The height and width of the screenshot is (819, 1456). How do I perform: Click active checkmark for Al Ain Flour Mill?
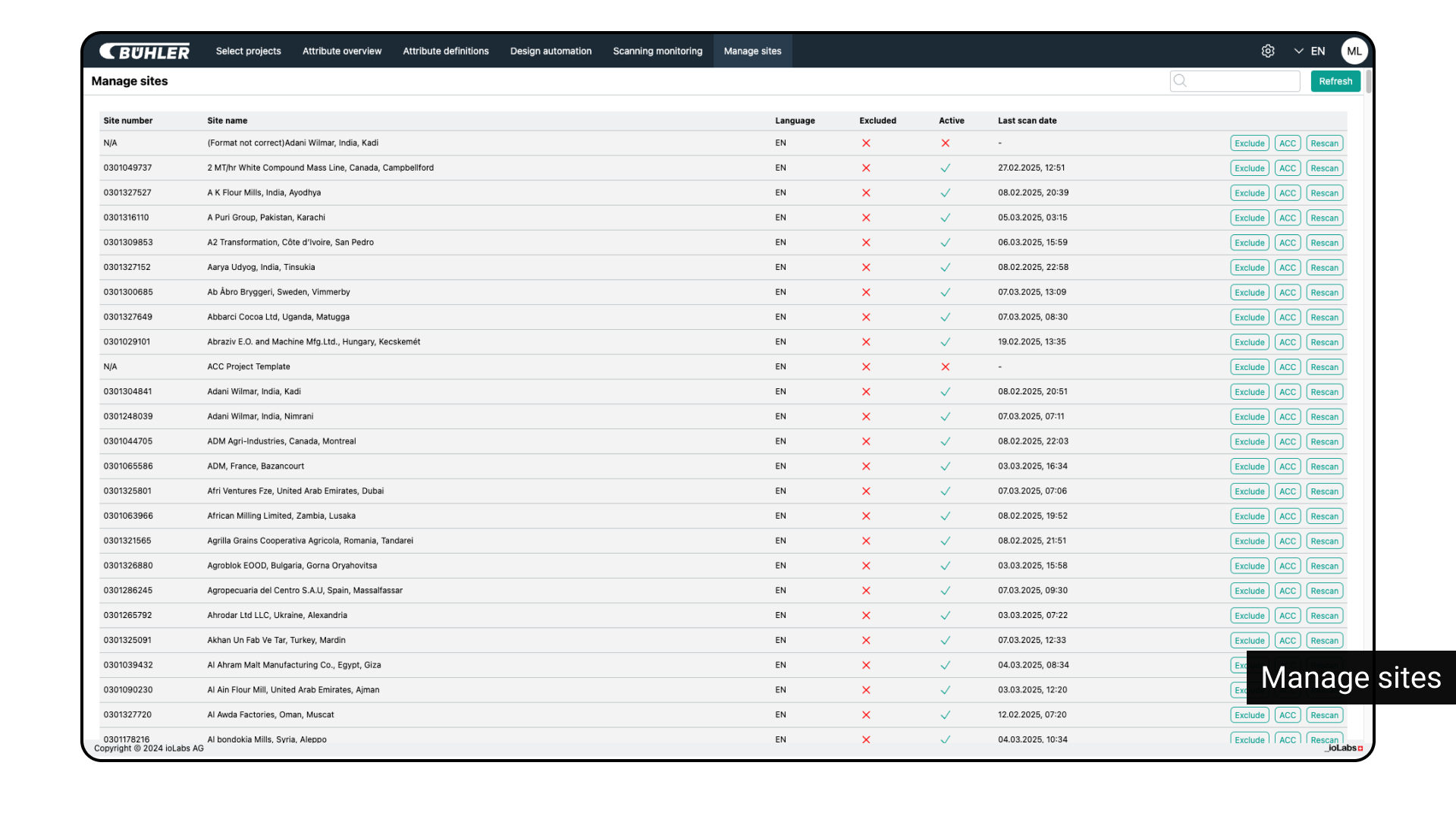tap(945, 690)
